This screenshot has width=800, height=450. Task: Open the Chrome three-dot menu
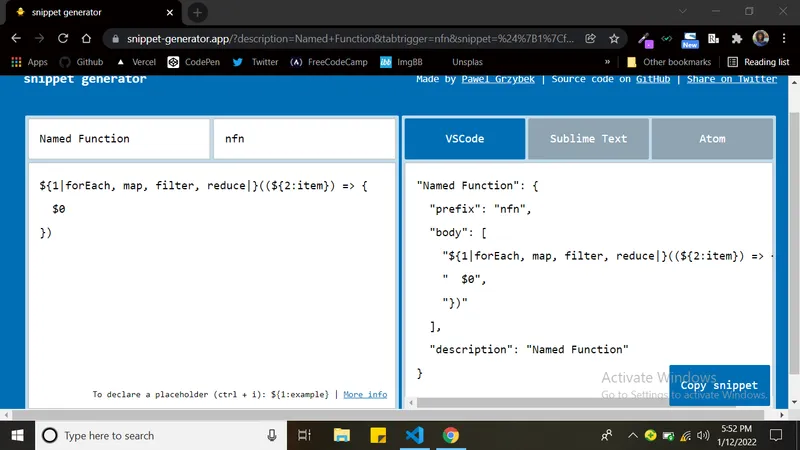[784, 38]
